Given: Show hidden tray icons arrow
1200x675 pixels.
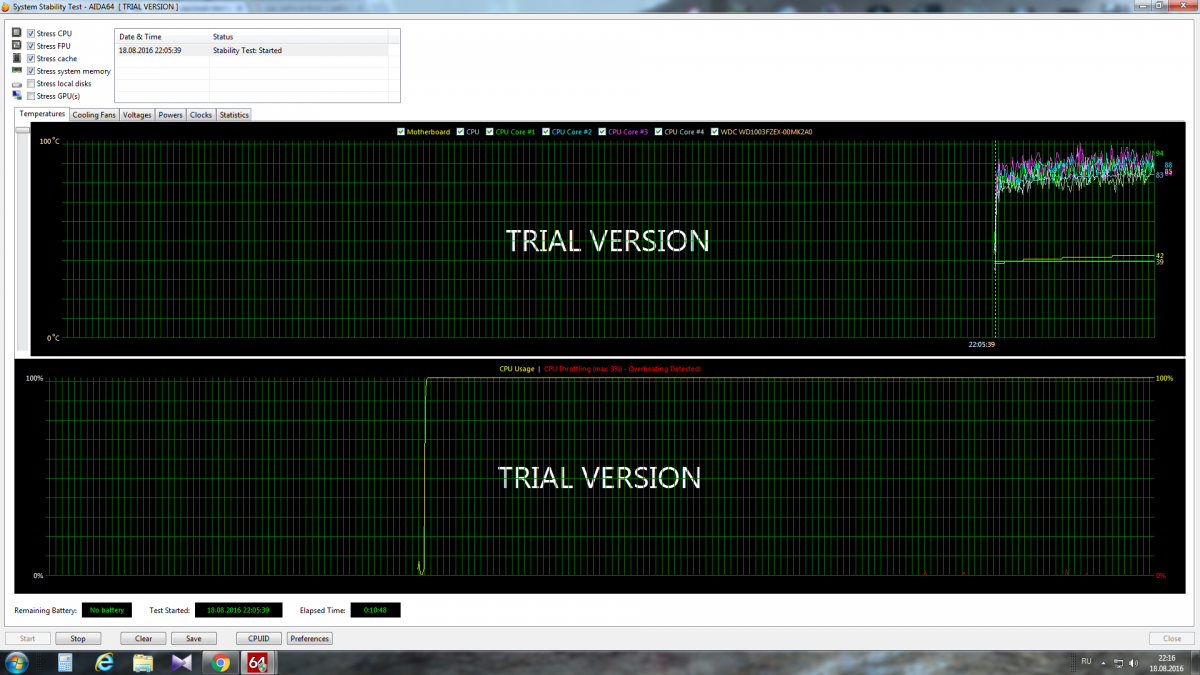Looking at the screenshot, I should pos(1103,663).
